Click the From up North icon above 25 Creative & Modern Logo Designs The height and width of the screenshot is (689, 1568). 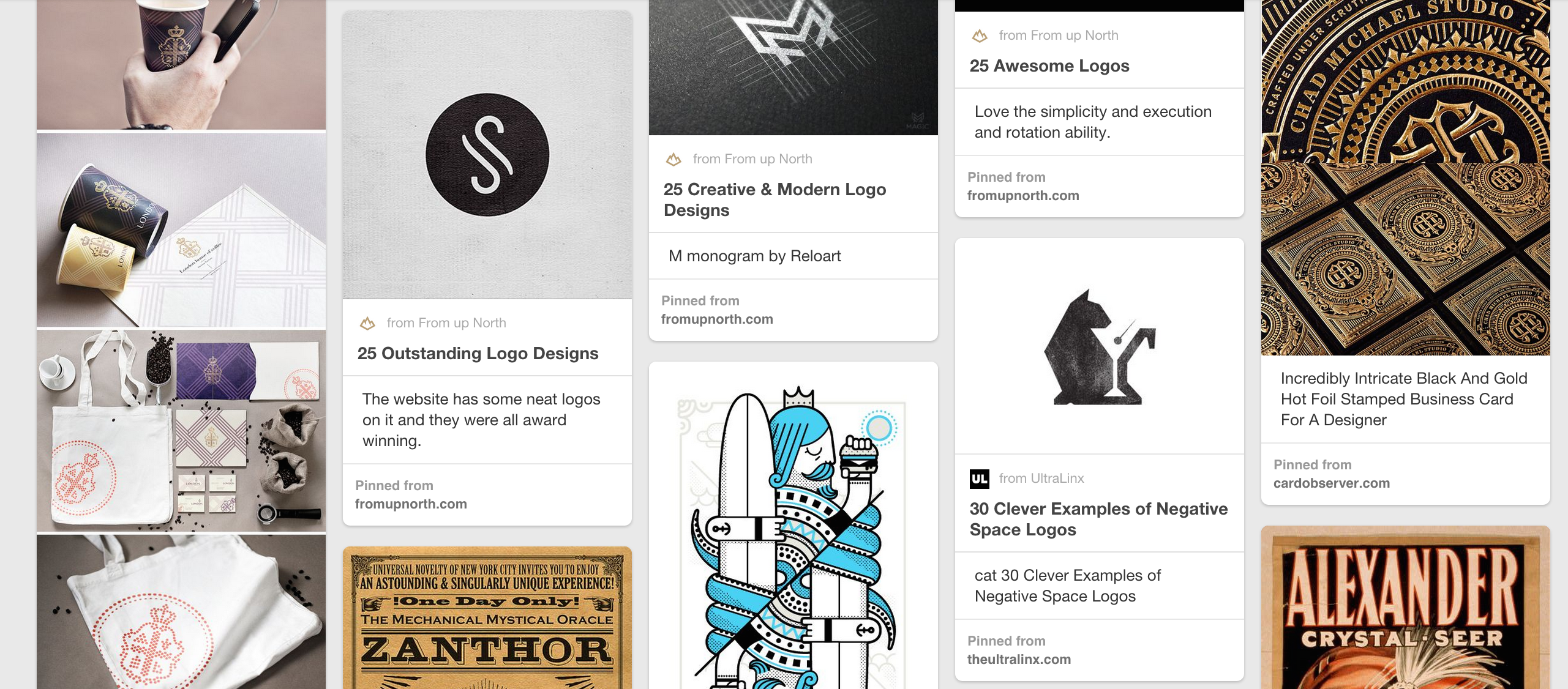673,159
